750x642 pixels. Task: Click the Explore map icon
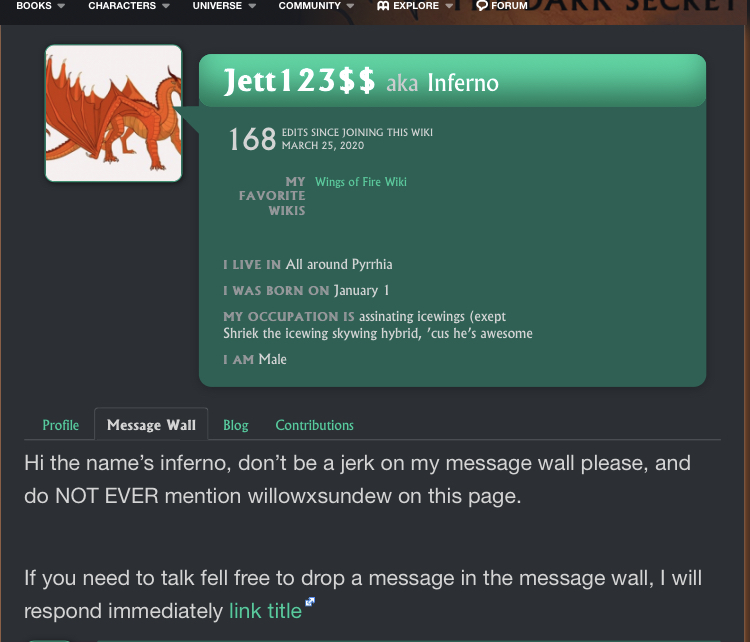tap(383, 6)
